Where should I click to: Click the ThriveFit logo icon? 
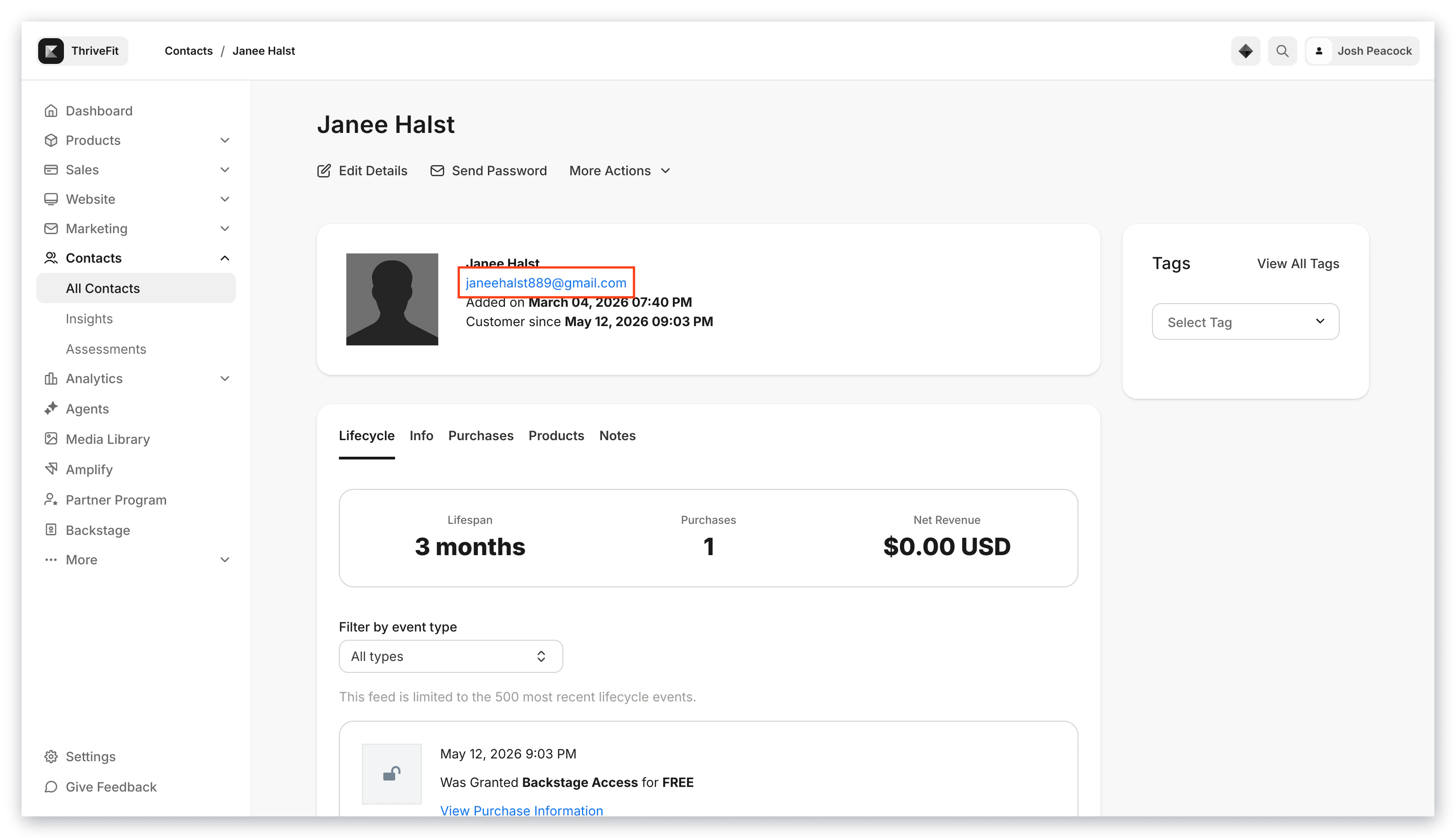point(51,51)
